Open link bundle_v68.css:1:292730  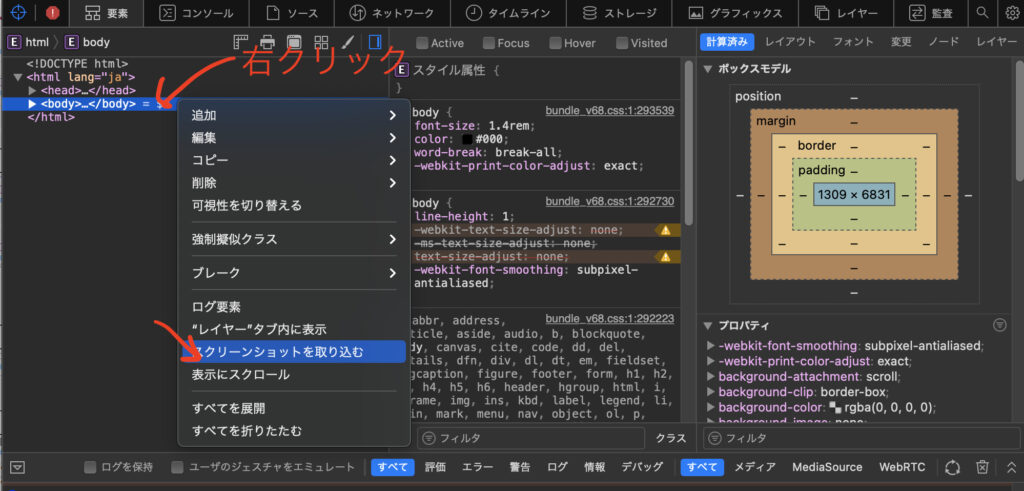coord(610,201)
